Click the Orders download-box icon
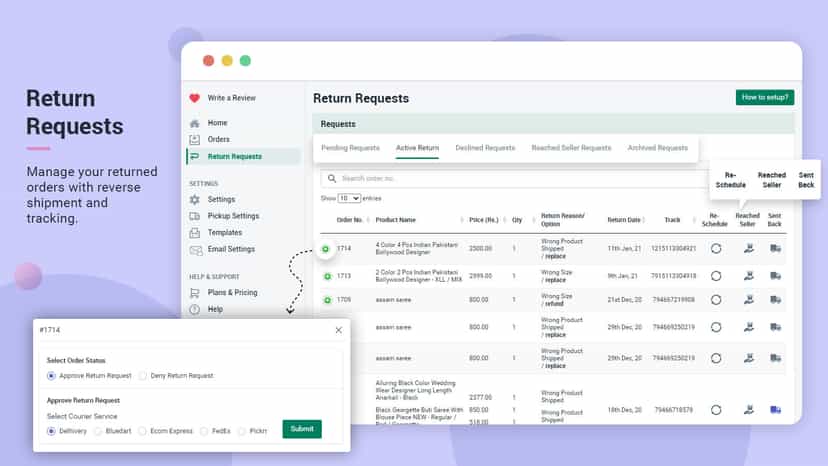Viewport: 828px width, 466px height. 194,139
